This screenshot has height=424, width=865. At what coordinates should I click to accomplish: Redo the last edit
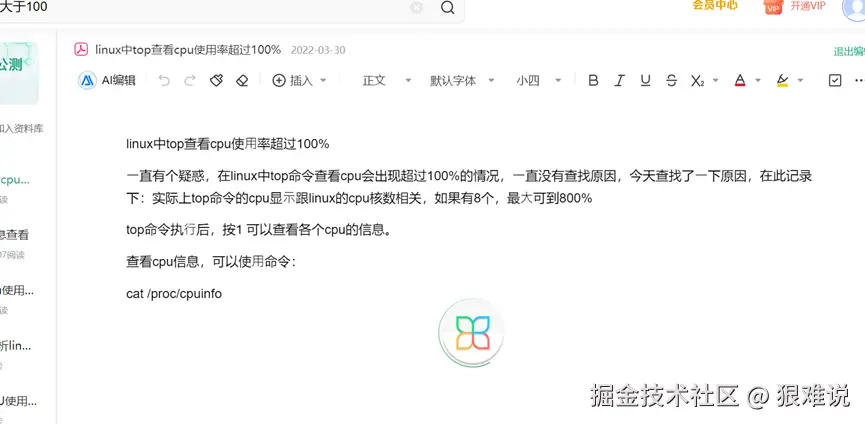point(190,80)
